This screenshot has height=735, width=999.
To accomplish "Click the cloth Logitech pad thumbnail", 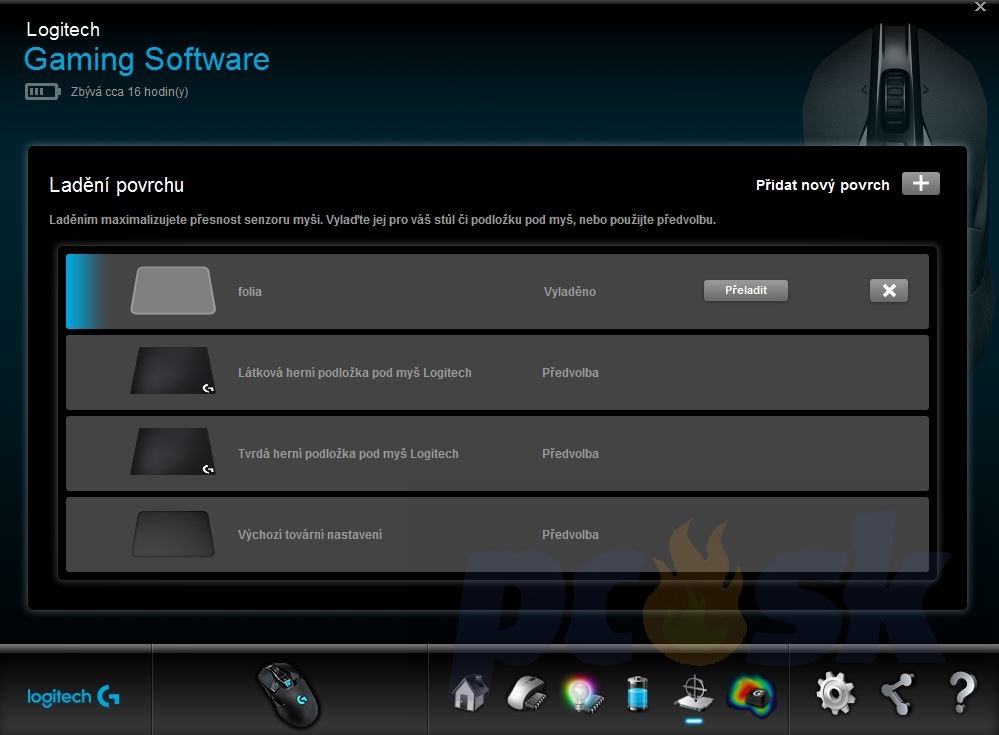I will pos(173,371).
